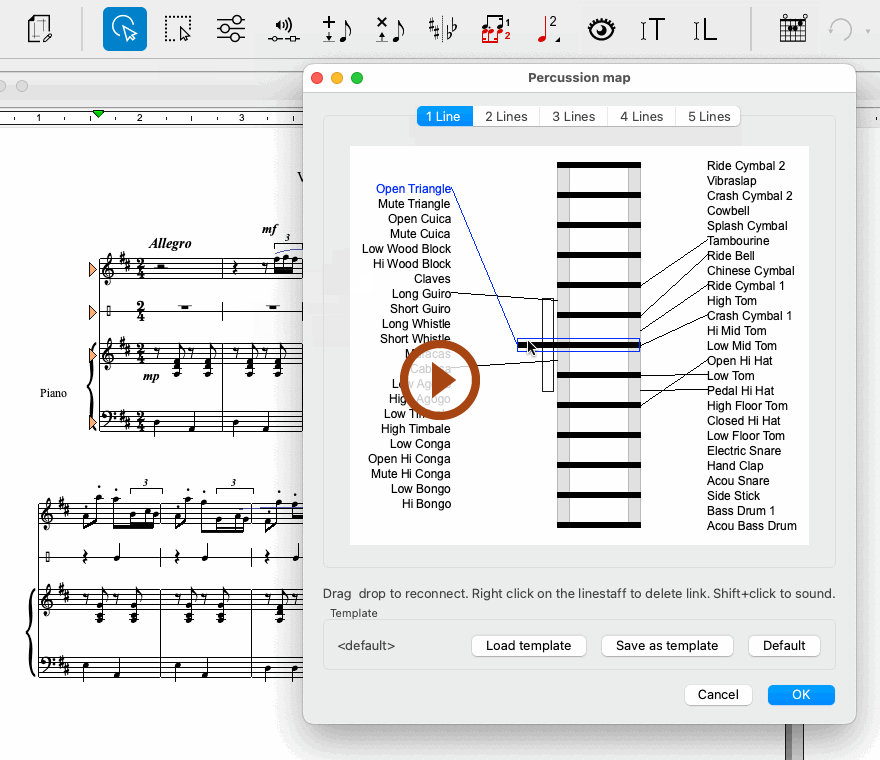The width and height of the screenshot is (880, 760).
Task: Select the lyrics insertion tool
Action: pos(705,29)
